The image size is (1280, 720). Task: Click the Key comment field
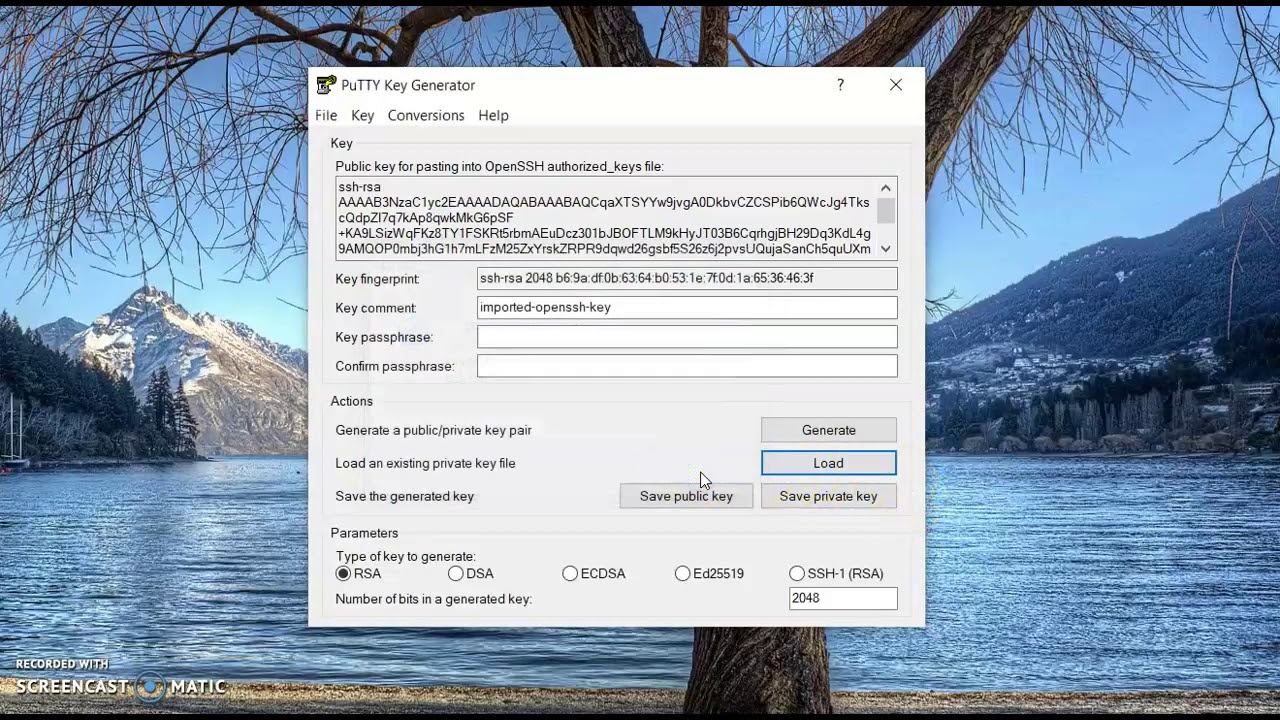click(x=687, y=308)
